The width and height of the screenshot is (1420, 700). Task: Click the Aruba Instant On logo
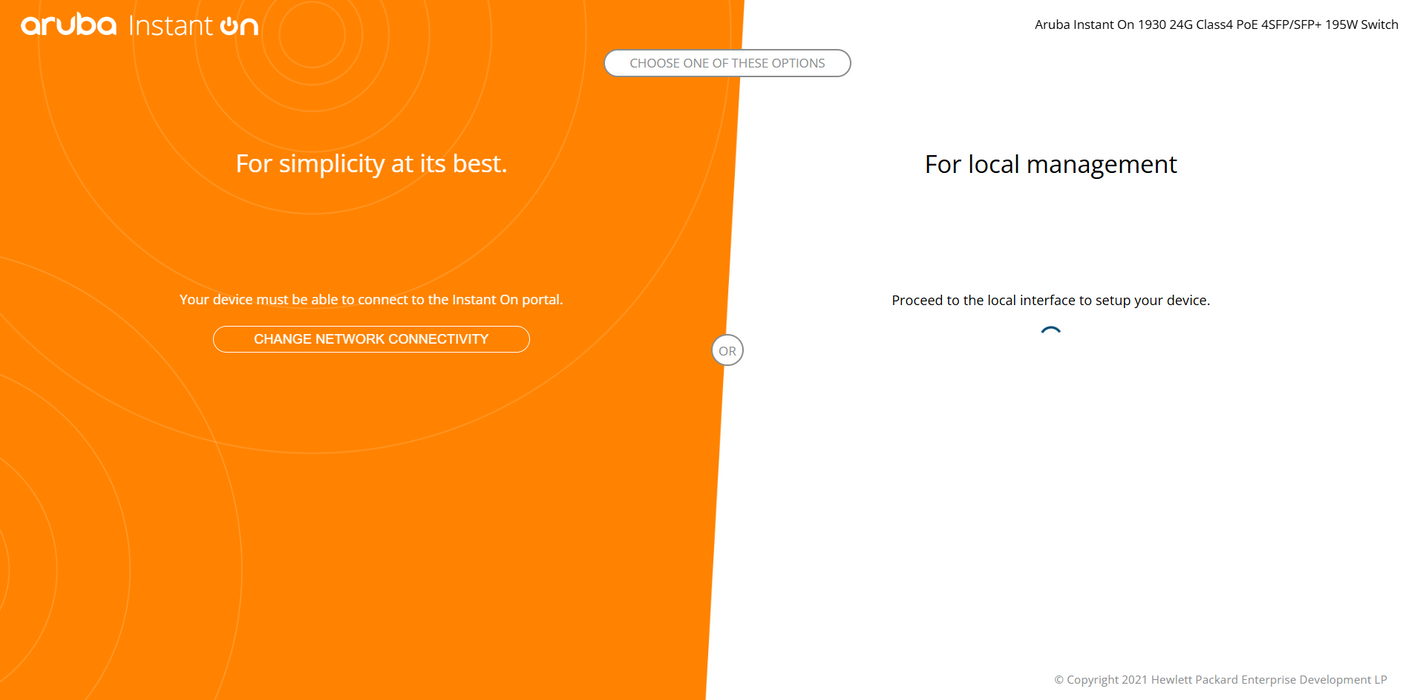click(139, 25)
